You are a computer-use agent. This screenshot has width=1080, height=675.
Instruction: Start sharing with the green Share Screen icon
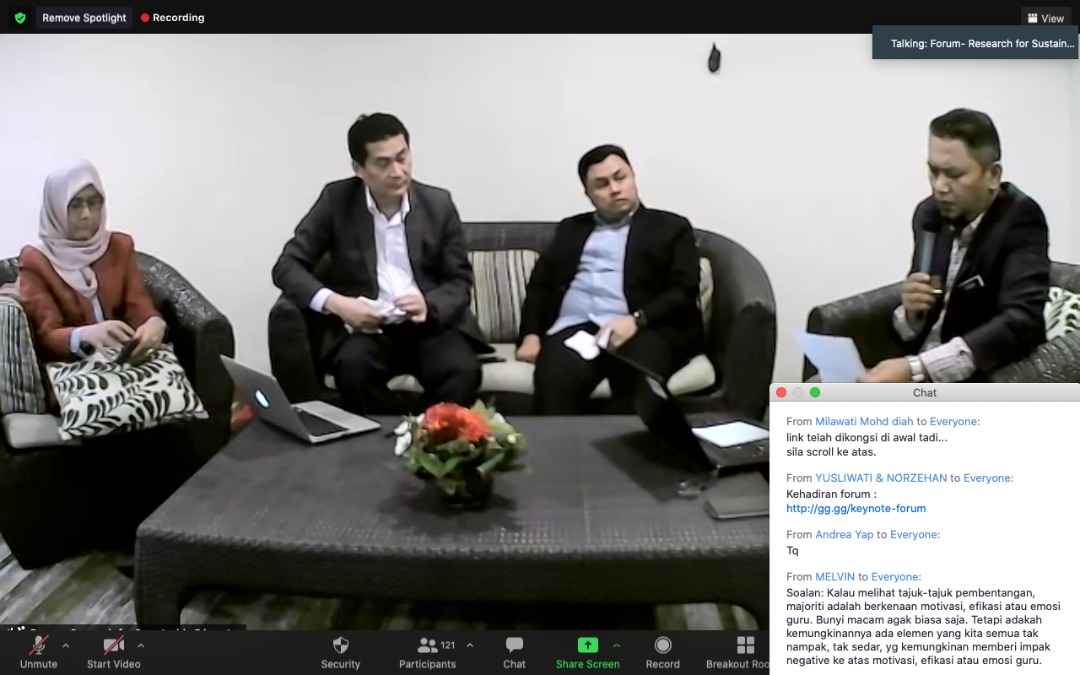coord(588,645)
